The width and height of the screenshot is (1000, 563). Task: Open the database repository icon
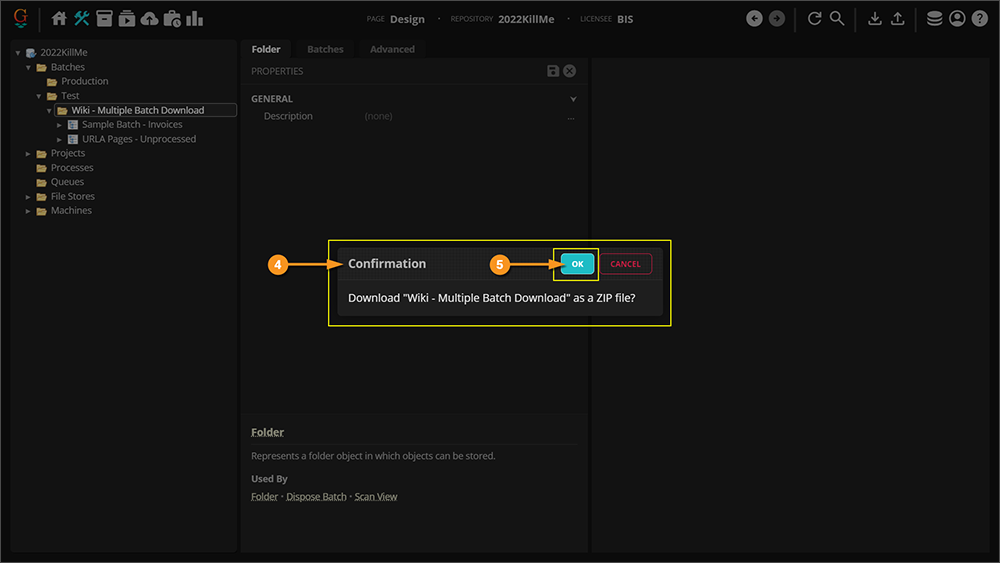click(934, 18)
